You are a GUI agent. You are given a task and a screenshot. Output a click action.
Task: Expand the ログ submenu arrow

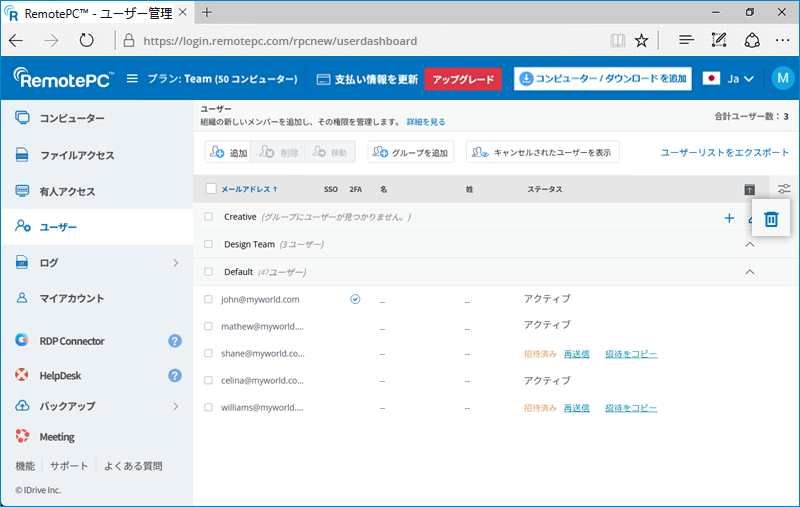tap(176, 263)
